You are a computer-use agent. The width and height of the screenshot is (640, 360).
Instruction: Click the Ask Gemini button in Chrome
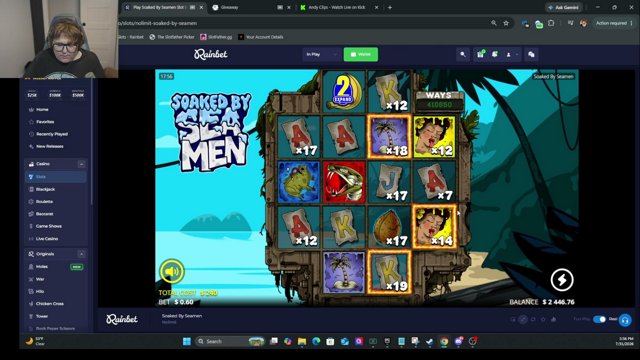(x=564, y=7)
